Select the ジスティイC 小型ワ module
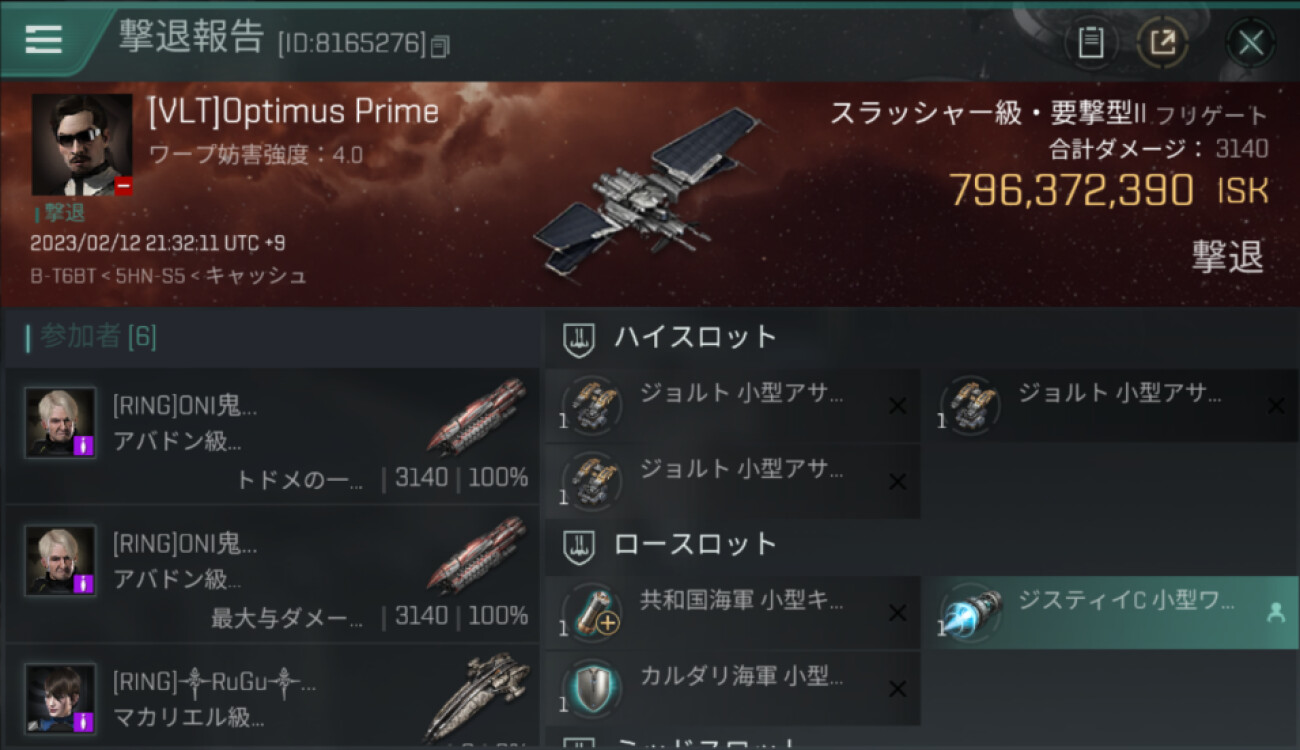This screenshot has width=1300, height=750. coord(1110,612)
